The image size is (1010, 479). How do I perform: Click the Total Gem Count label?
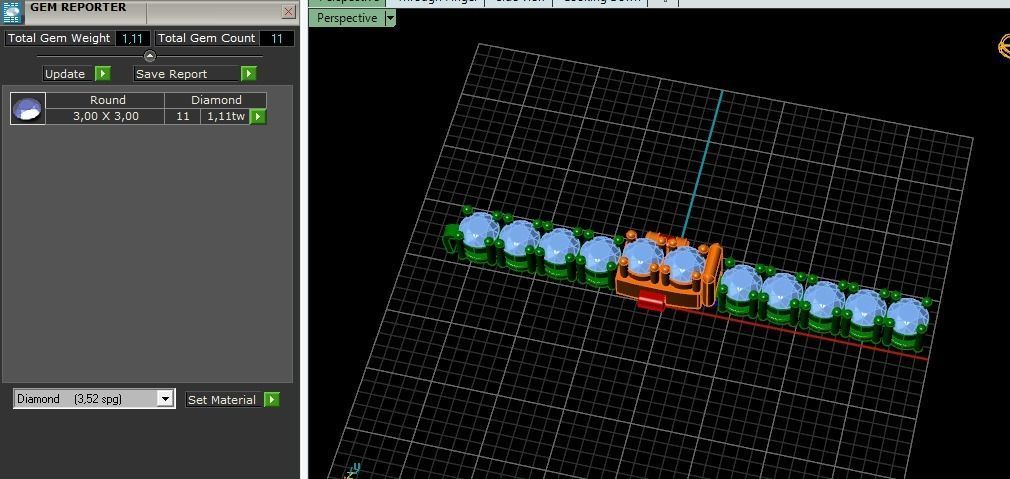[x=207, y=38]
